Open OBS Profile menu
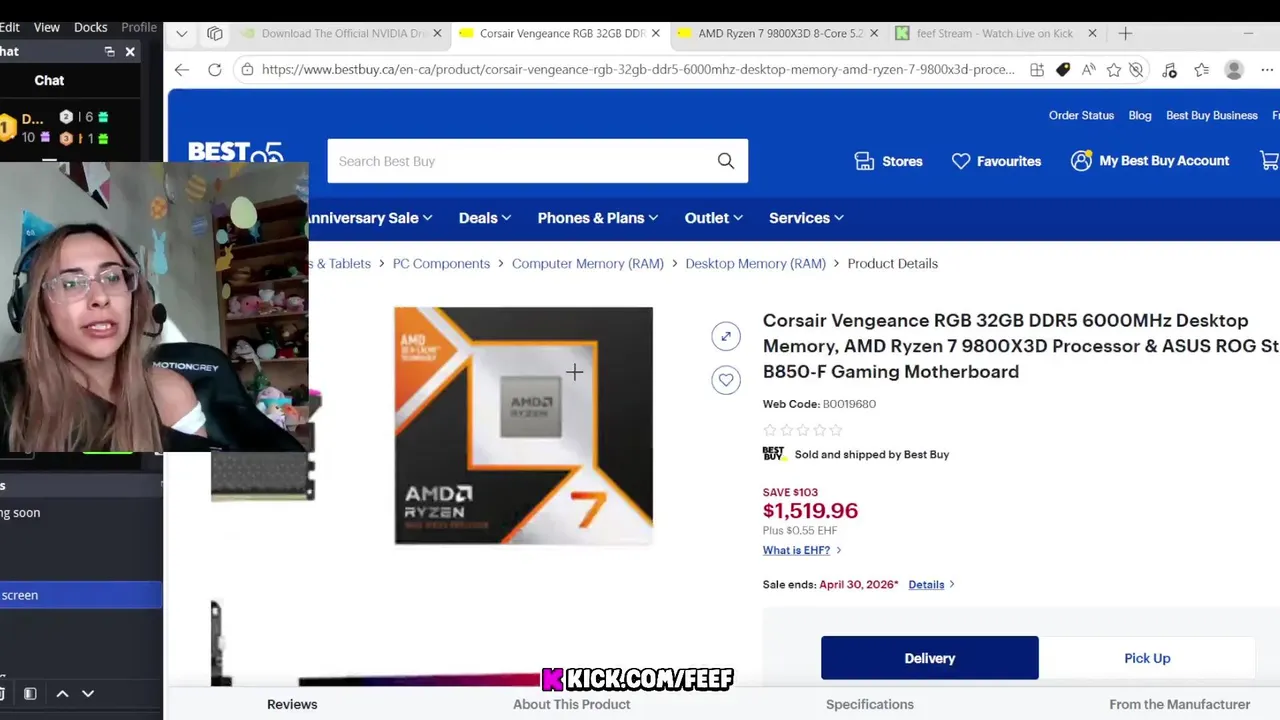Image resolution: width=1280 pixels, height=720 pixels. [x=139, y=27]
